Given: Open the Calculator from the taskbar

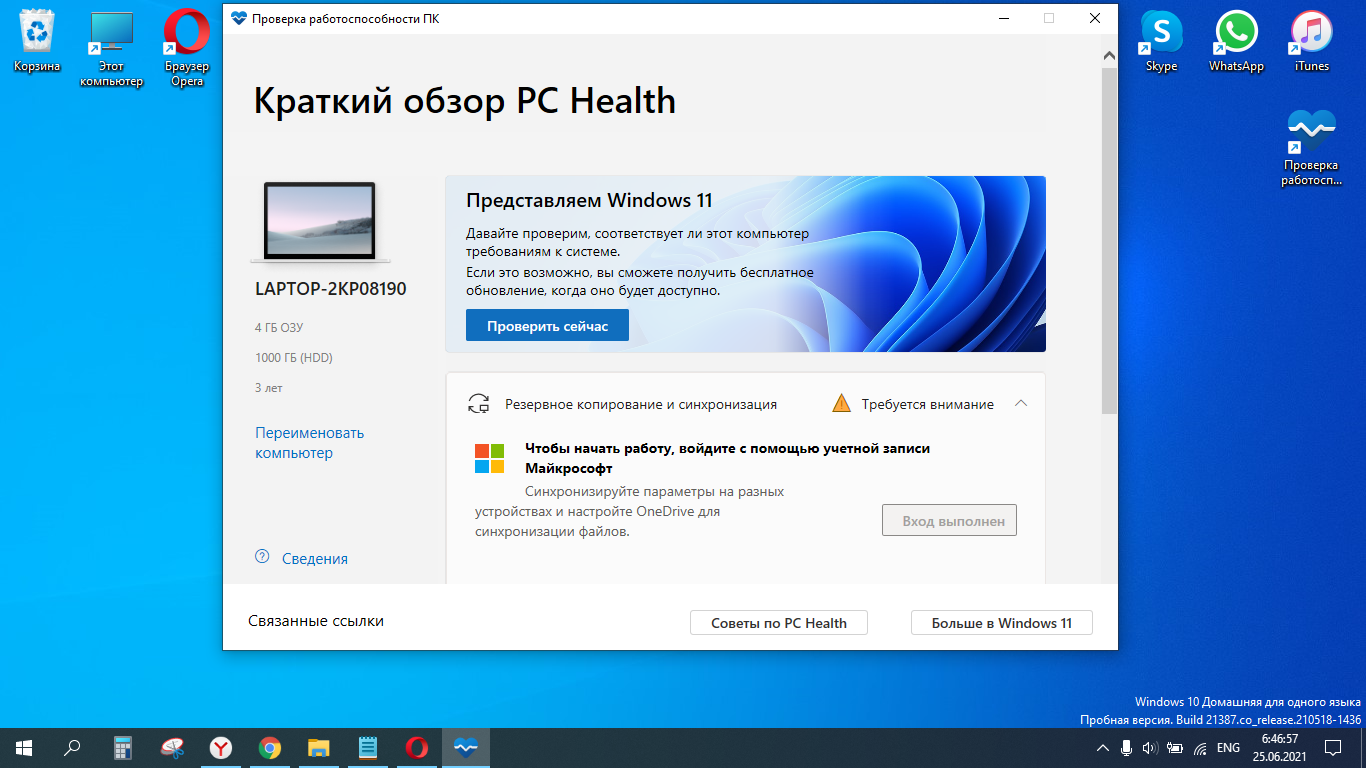Looking at the screenshot, I should tap(123, 747).
